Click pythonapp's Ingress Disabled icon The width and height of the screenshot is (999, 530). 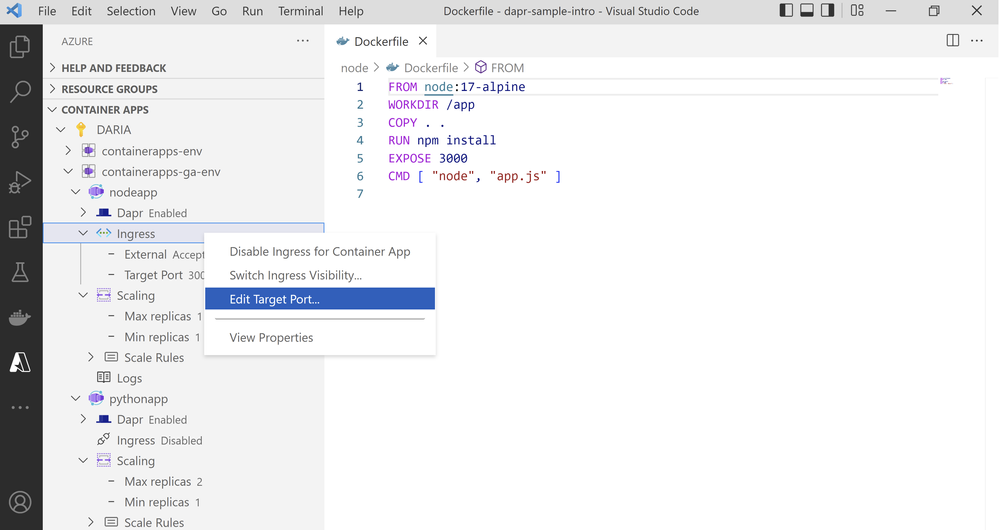[x=103, y=440]
